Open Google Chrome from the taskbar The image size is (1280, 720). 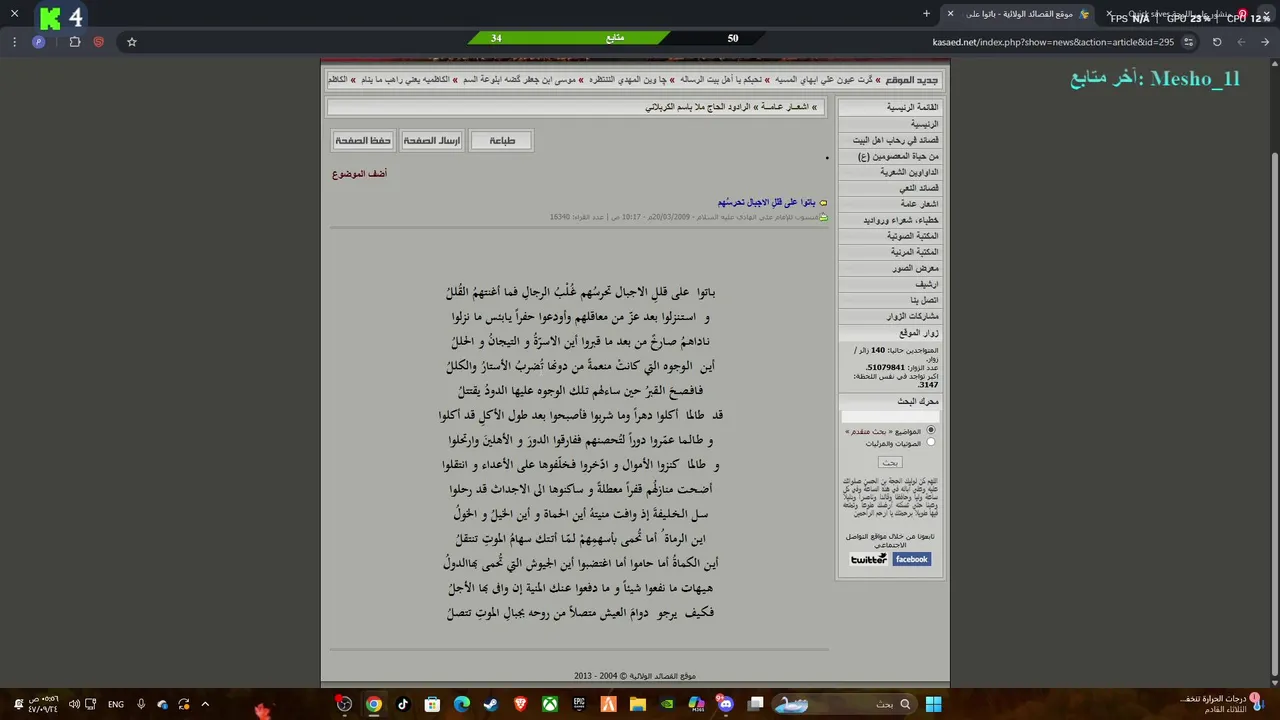[x=373, y=704]
